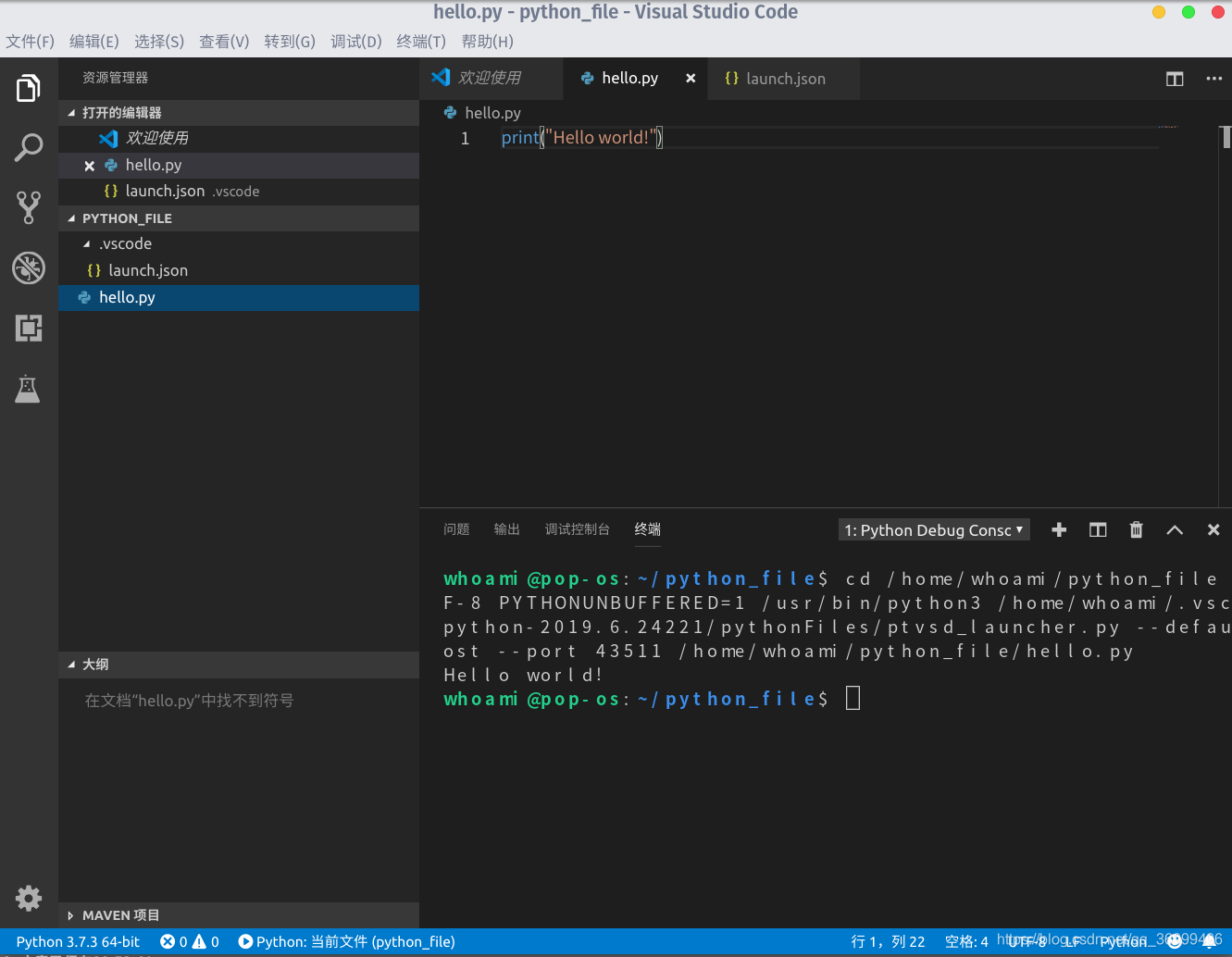Screen dimensions: 1232x957
Task: Switch to the 输出 panel tab
Action: [x=507, y=529]
